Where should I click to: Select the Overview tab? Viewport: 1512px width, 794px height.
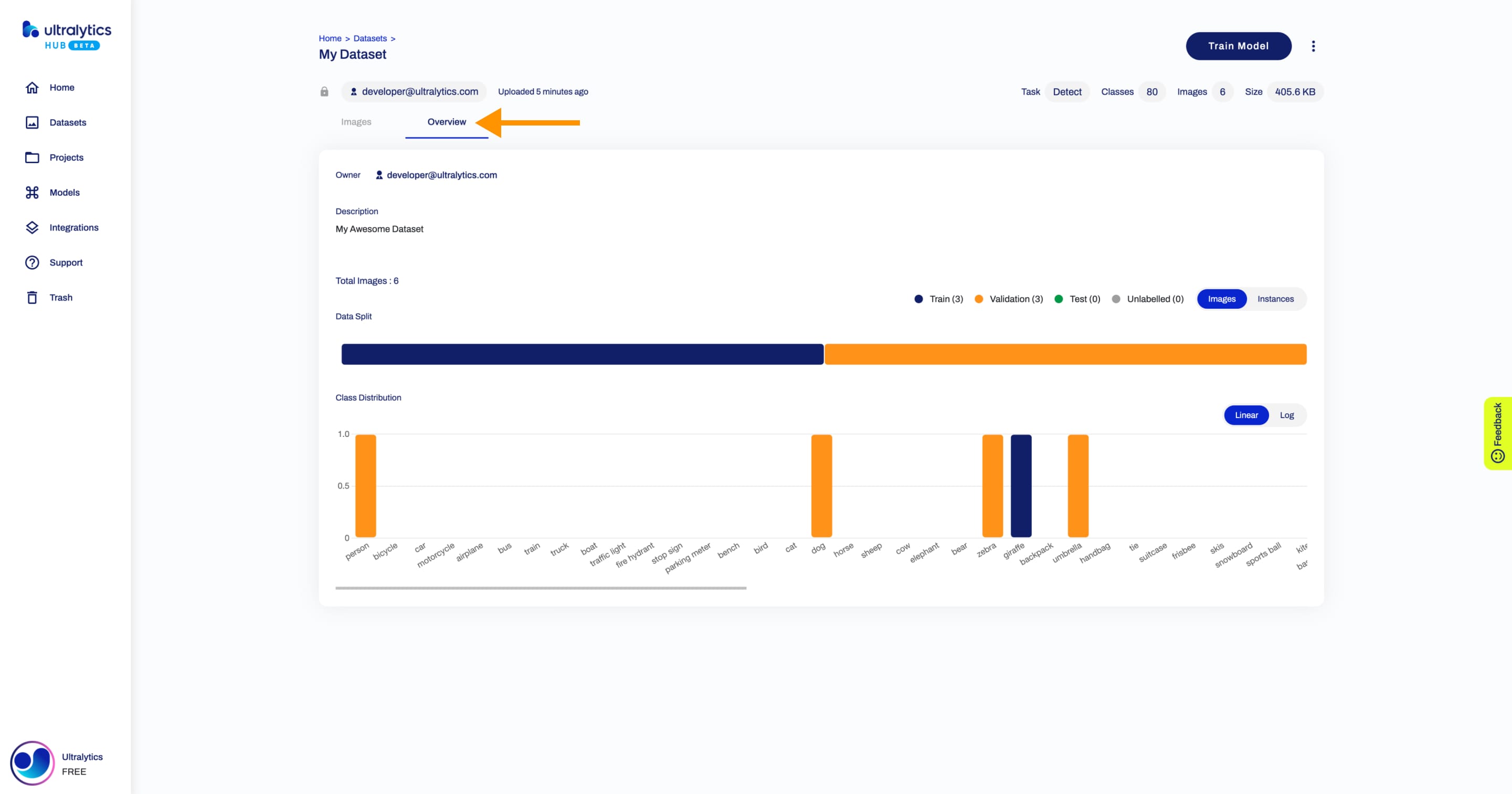(446, 121)
